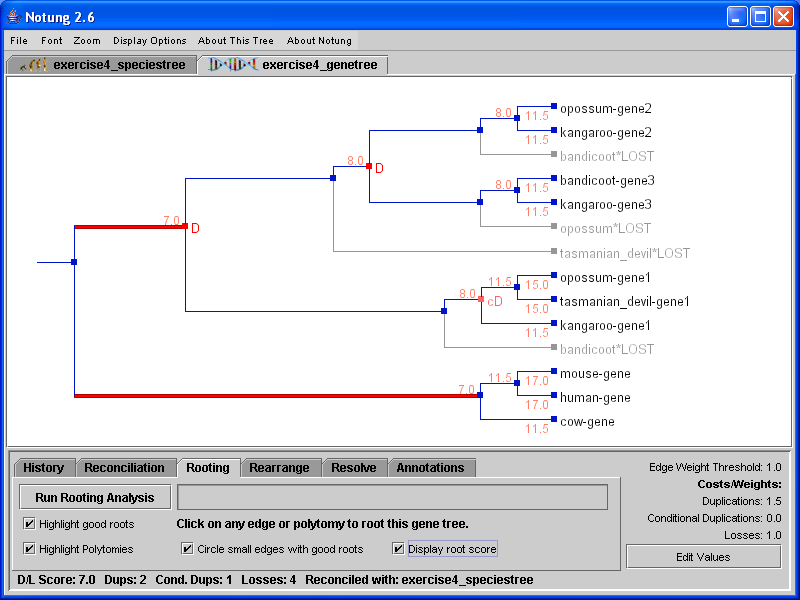The height and width of the screenshot is (600, 800).
Task: Click the red duplication node marked 7.0 D
Action: pos(185,227)
